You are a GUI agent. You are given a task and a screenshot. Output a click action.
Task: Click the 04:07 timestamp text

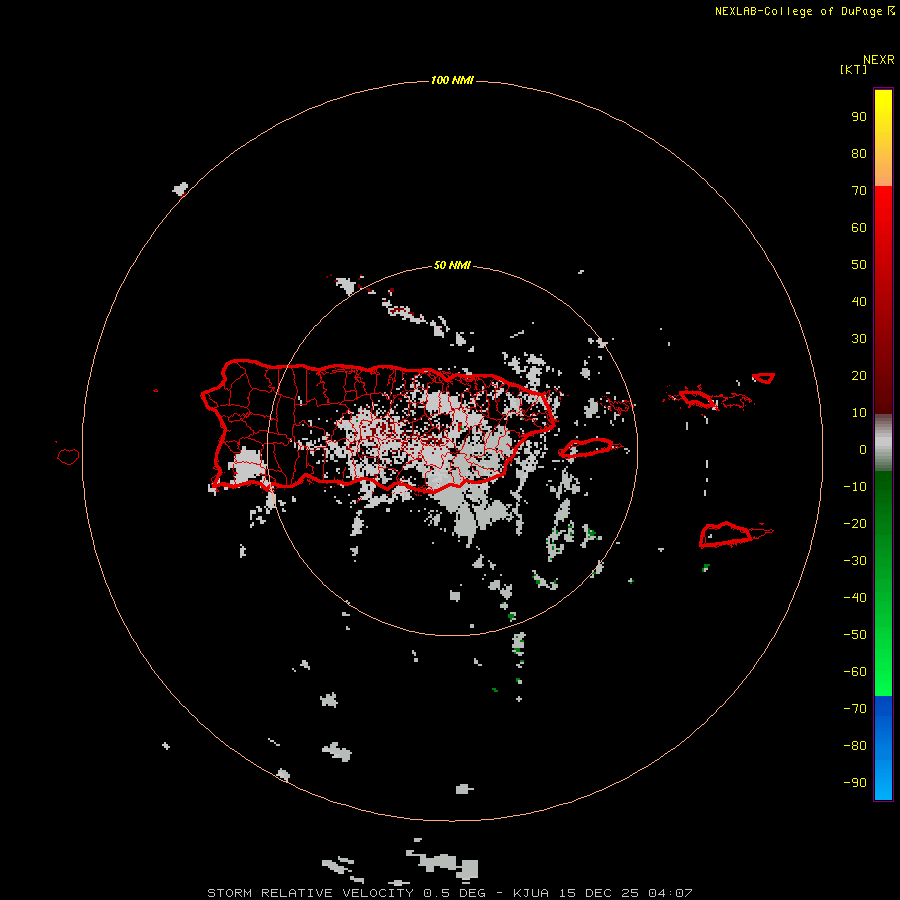(670, 893)
